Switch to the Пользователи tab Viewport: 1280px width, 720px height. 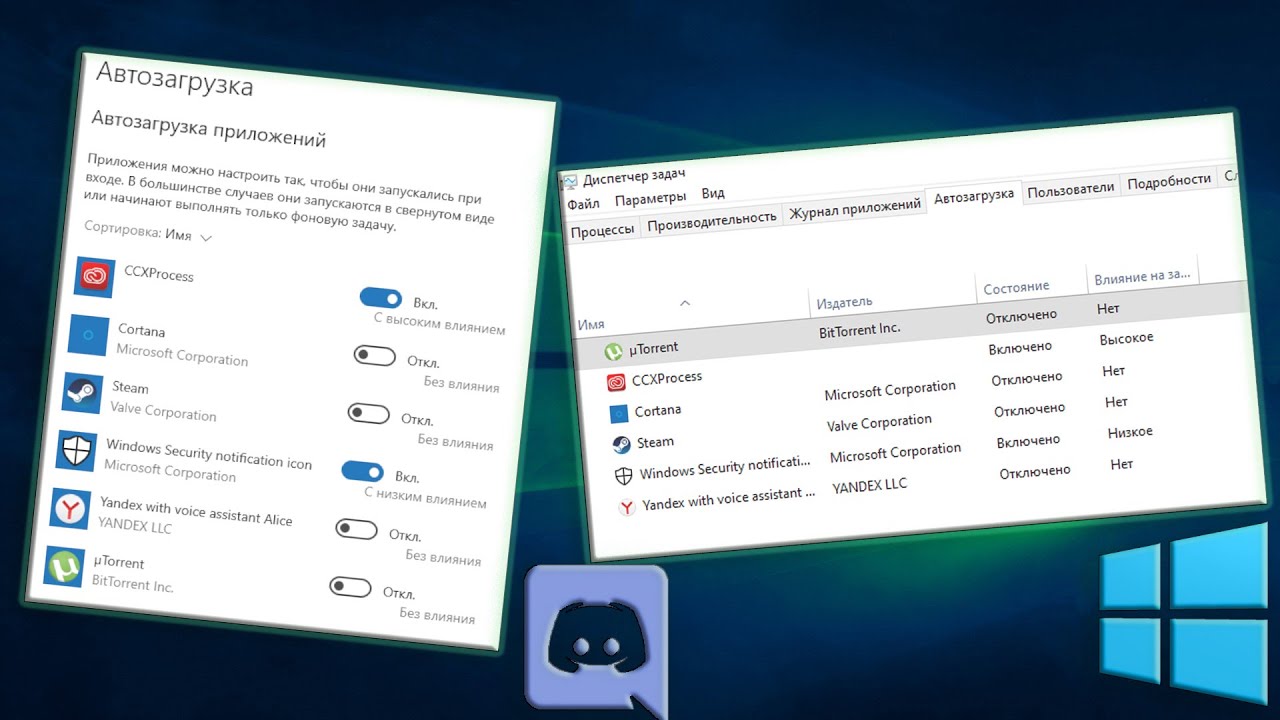[x=1070, y=188]
